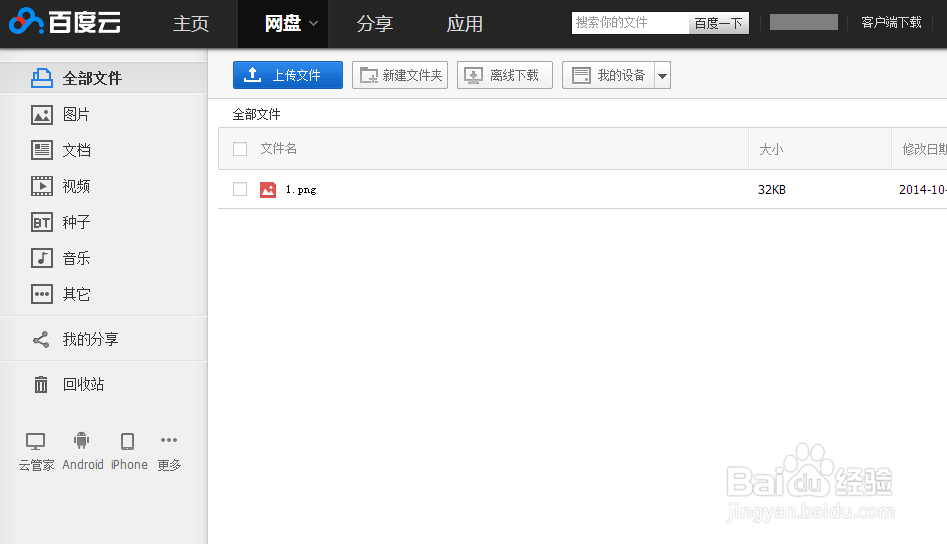947x544 pixels.
Task: Click the 32KB size value
Action: pyautogui.click(x=772, y=190)
